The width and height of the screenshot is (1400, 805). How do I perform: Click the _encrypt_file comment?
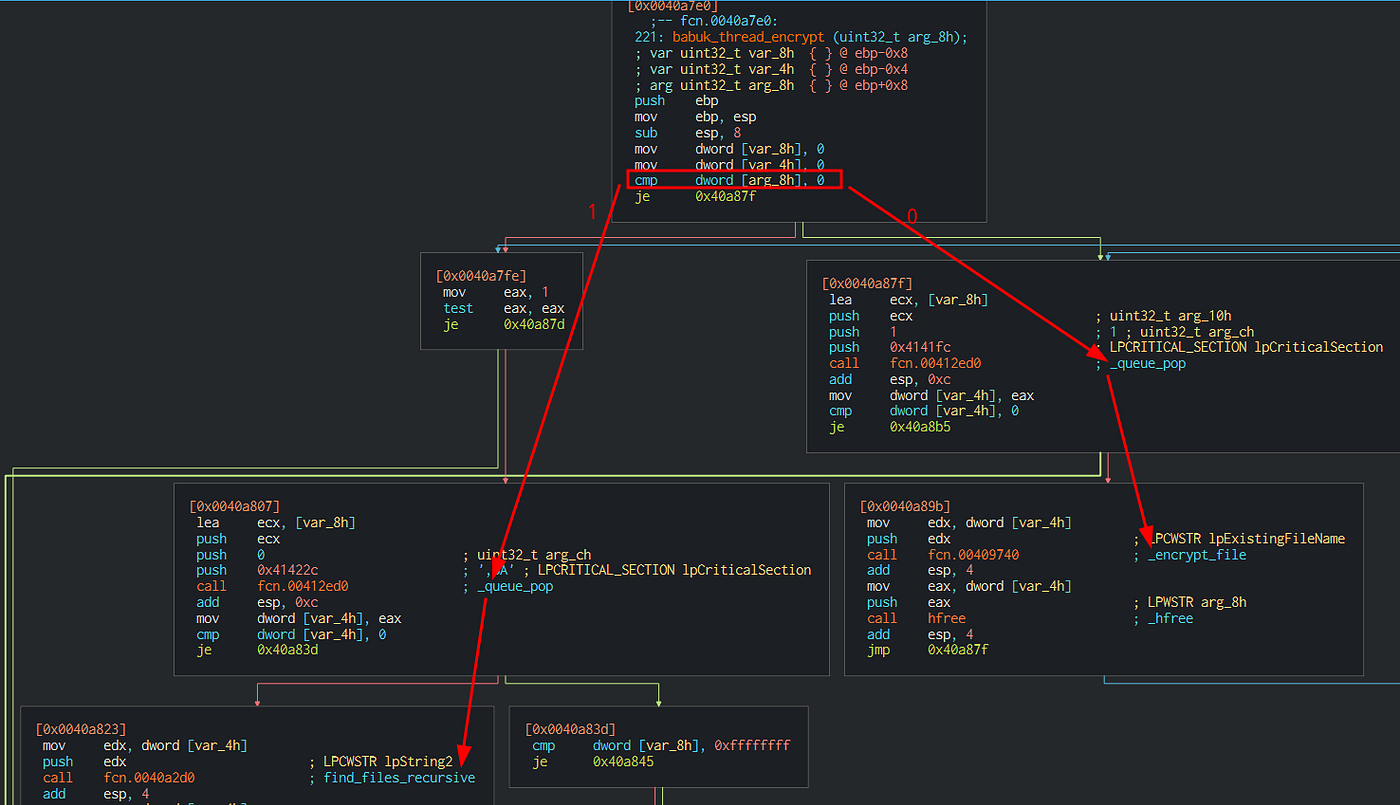(x=1196, y=555)
